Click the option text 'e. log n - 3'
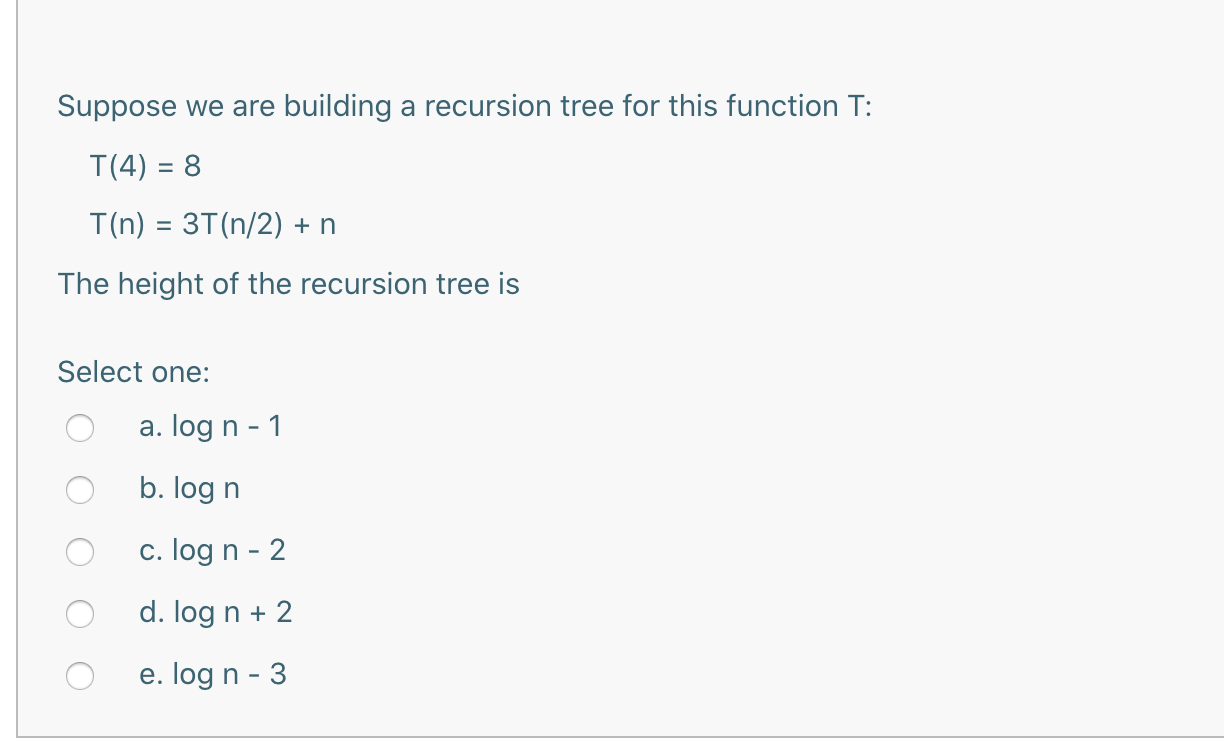The width and height of the screenshot is (1224, 742). pyautogui.click(x=212, y=675)
